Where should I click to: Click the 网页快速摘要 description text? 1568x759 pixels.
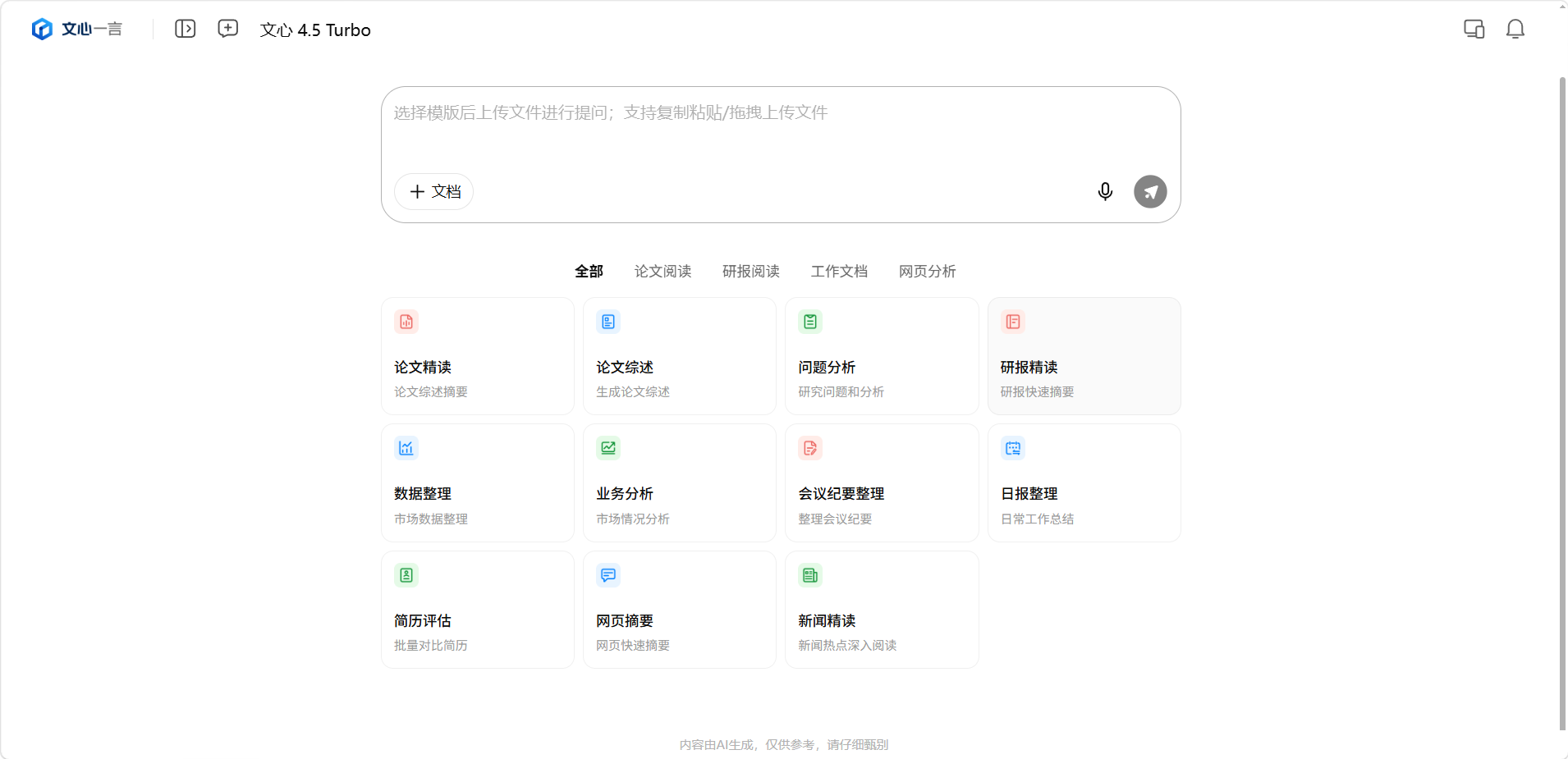pyautogui.click(x=633, y=646)
